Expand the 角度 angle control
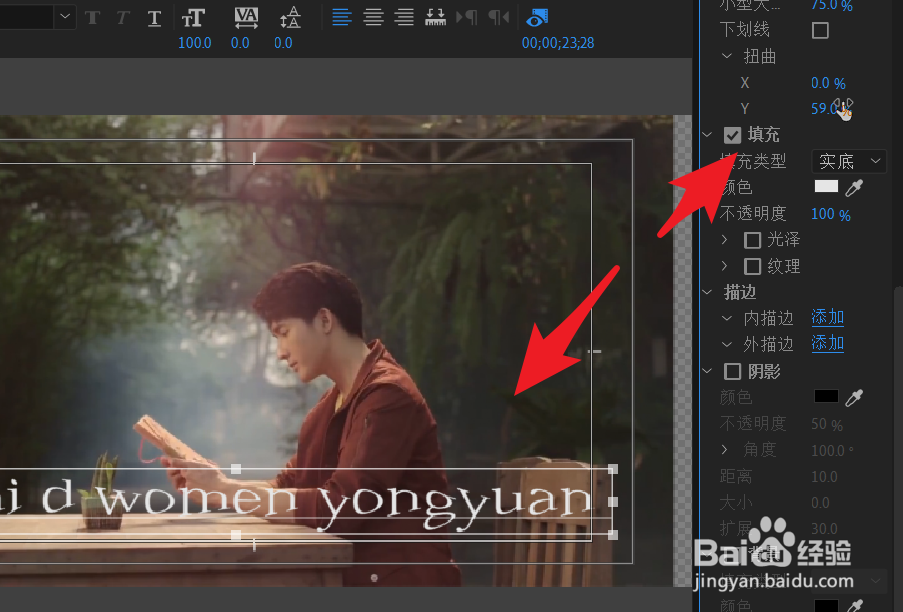 (x=725, y=450)
